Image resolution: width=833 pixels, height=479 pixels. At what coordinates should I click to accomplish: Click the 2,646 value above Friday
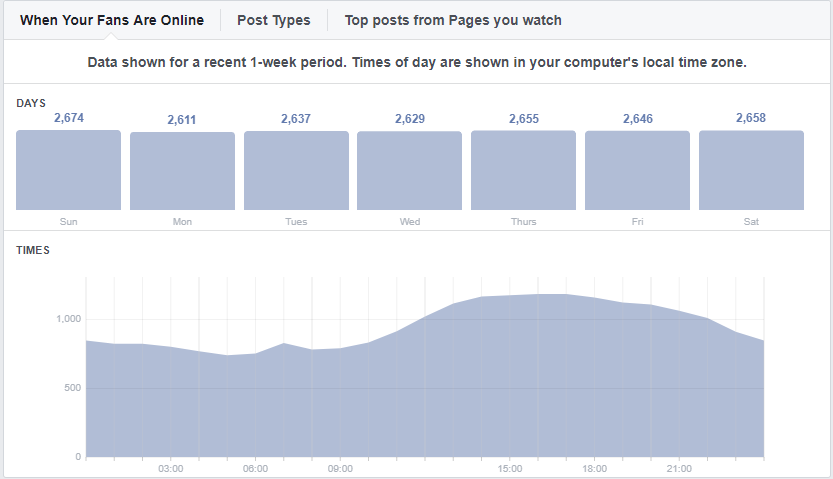point(638,119)
